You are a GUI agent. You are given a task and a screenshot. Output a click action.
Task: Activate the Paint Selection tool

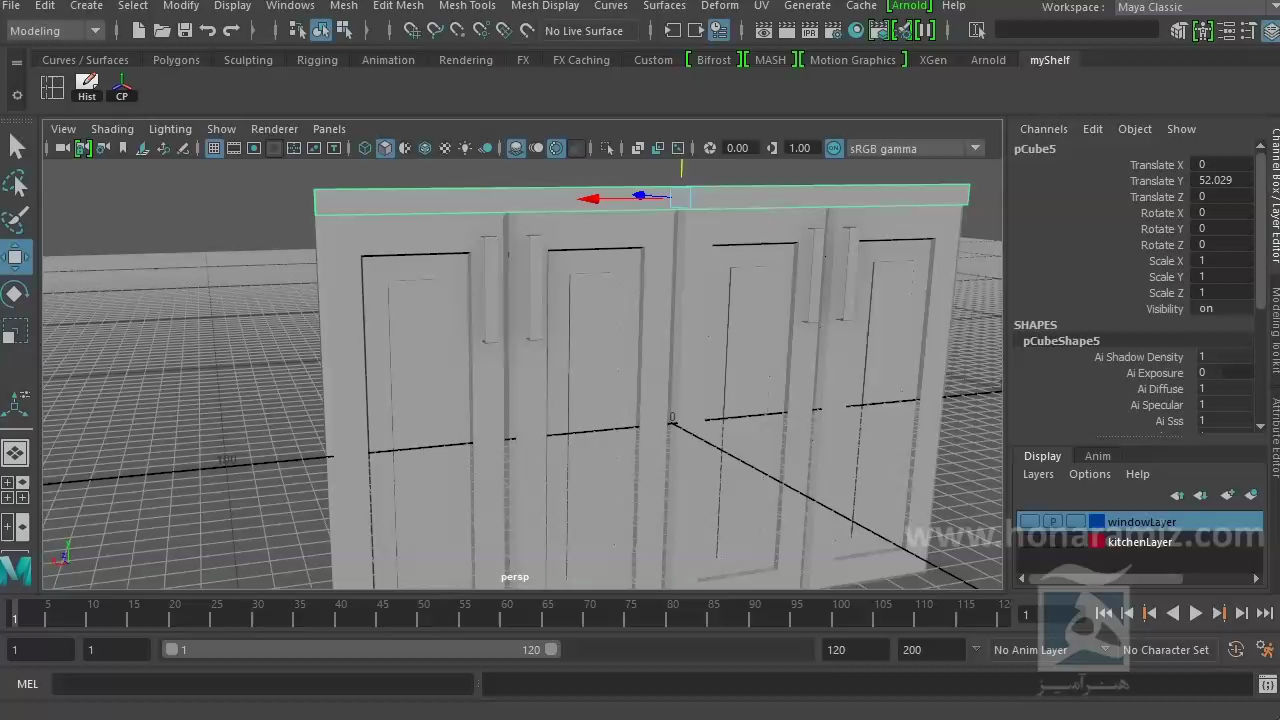(x=16, y=220)
